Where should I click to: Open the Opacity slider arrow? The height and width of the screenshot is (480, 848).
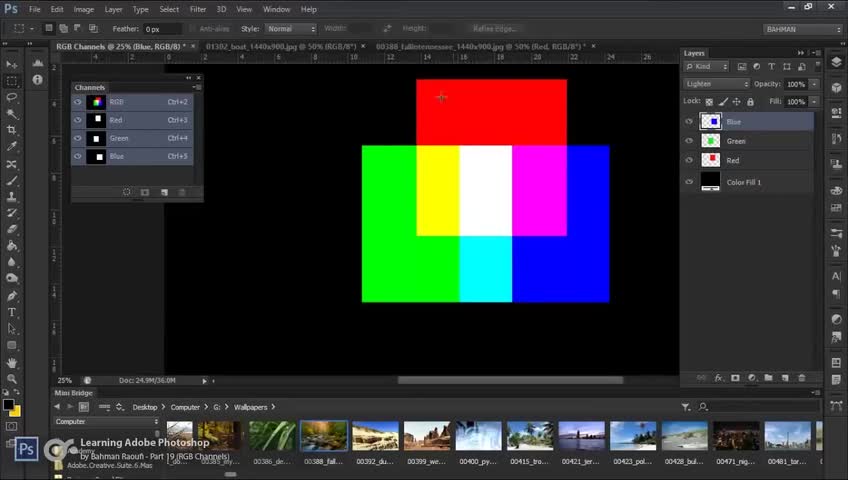coord(814,84)
